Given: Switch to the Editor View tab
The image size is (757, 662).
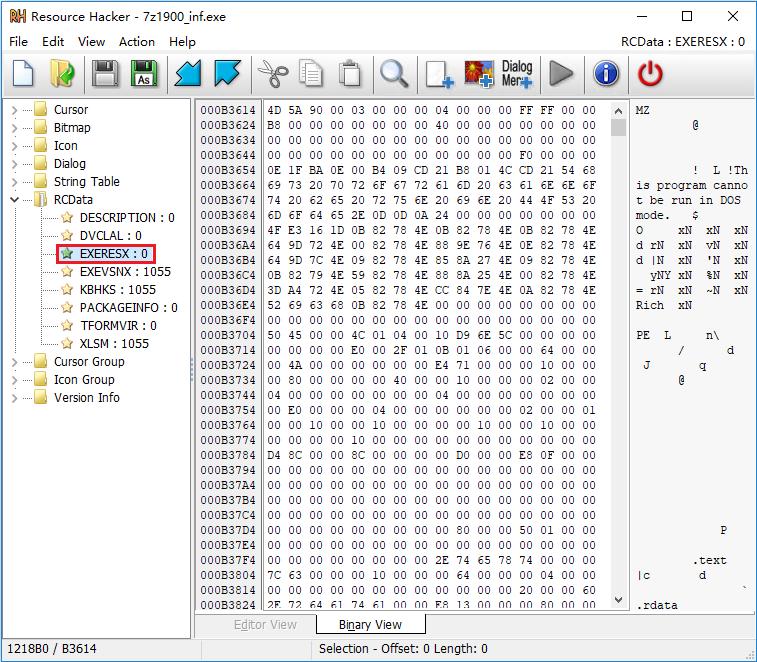Looking at the screenshot, I should click(x=265, y=625).
